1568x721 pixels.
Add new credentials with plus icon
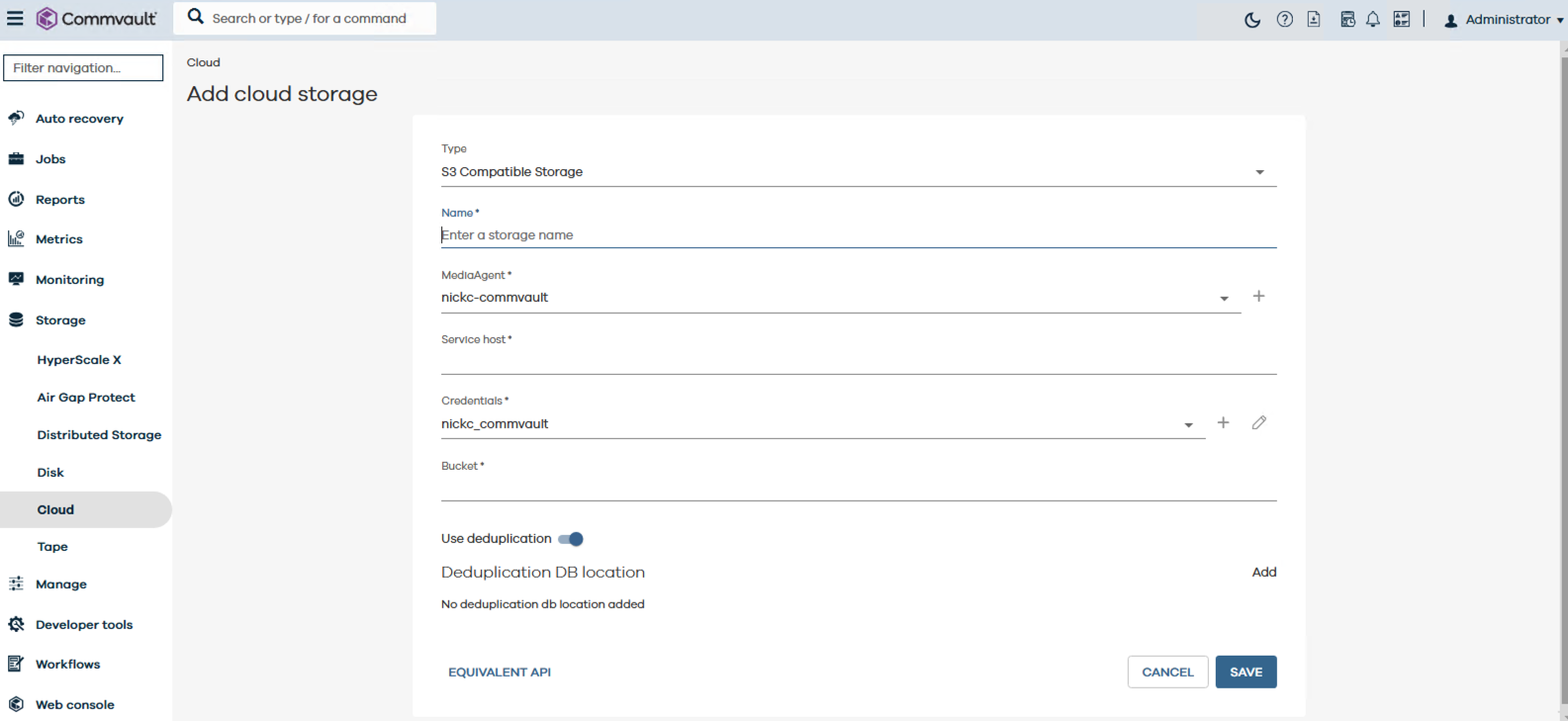[x=1223, y=422]
